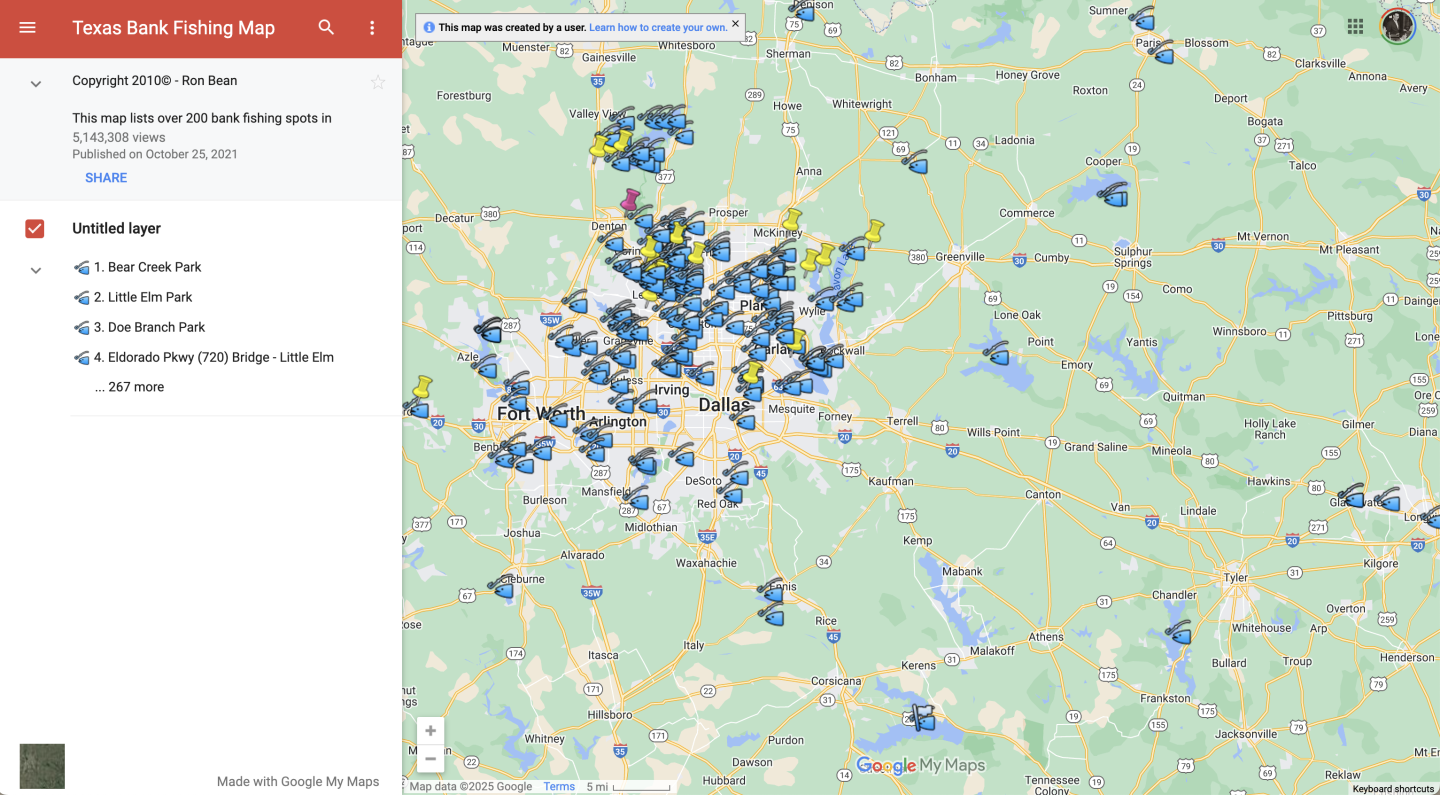Open the three-dot more options menu

(372, 28)
